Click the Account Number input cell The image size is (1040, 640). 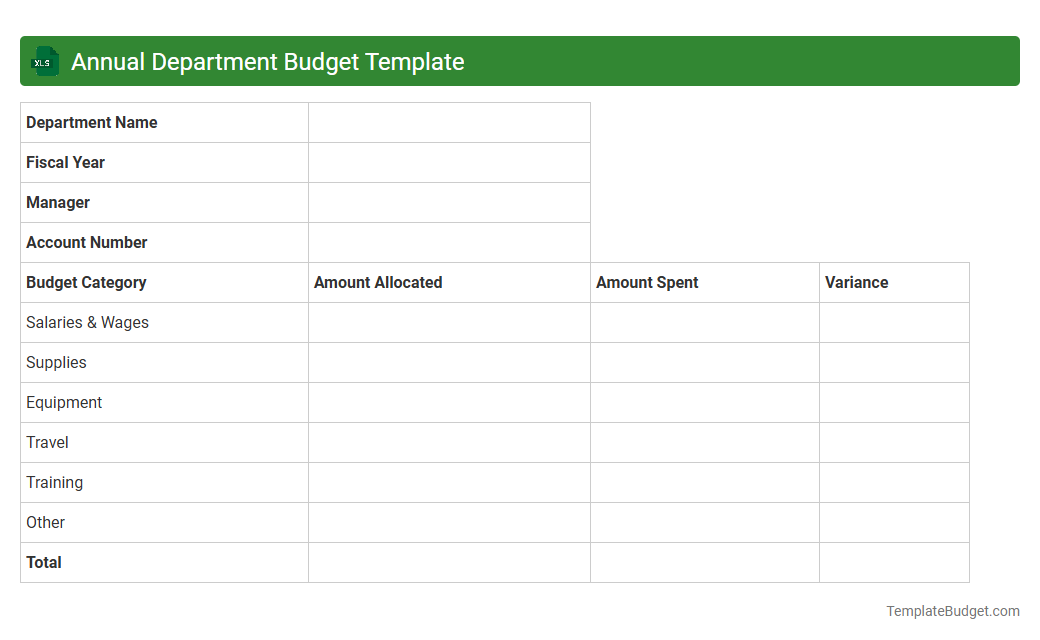tap(448, 242)
